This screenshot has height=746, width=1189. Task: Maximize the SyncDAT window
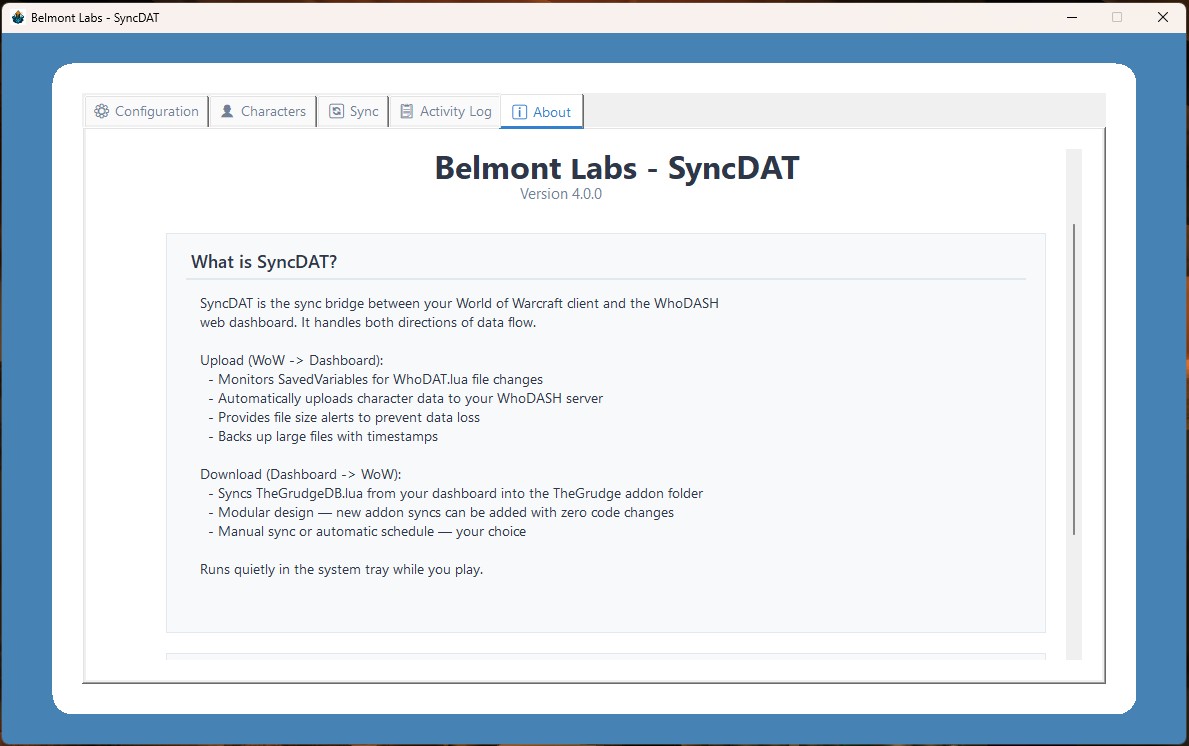[x=1117, y=17]
